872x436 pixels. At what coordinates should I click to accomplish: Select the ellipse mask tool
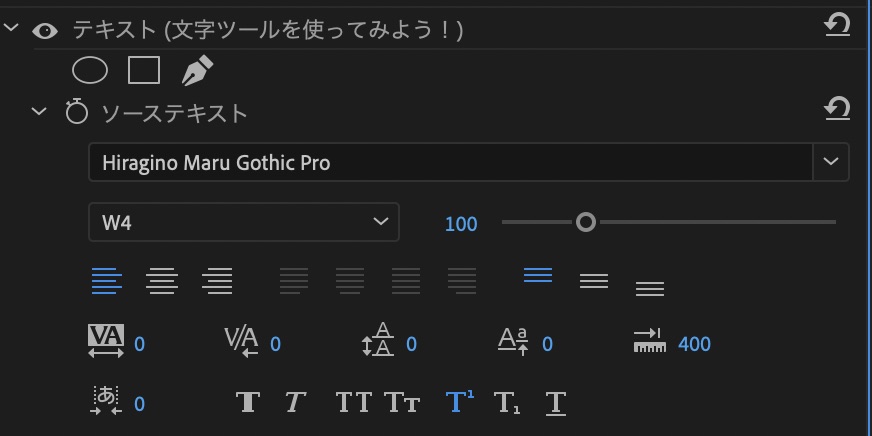click(90, 70)
